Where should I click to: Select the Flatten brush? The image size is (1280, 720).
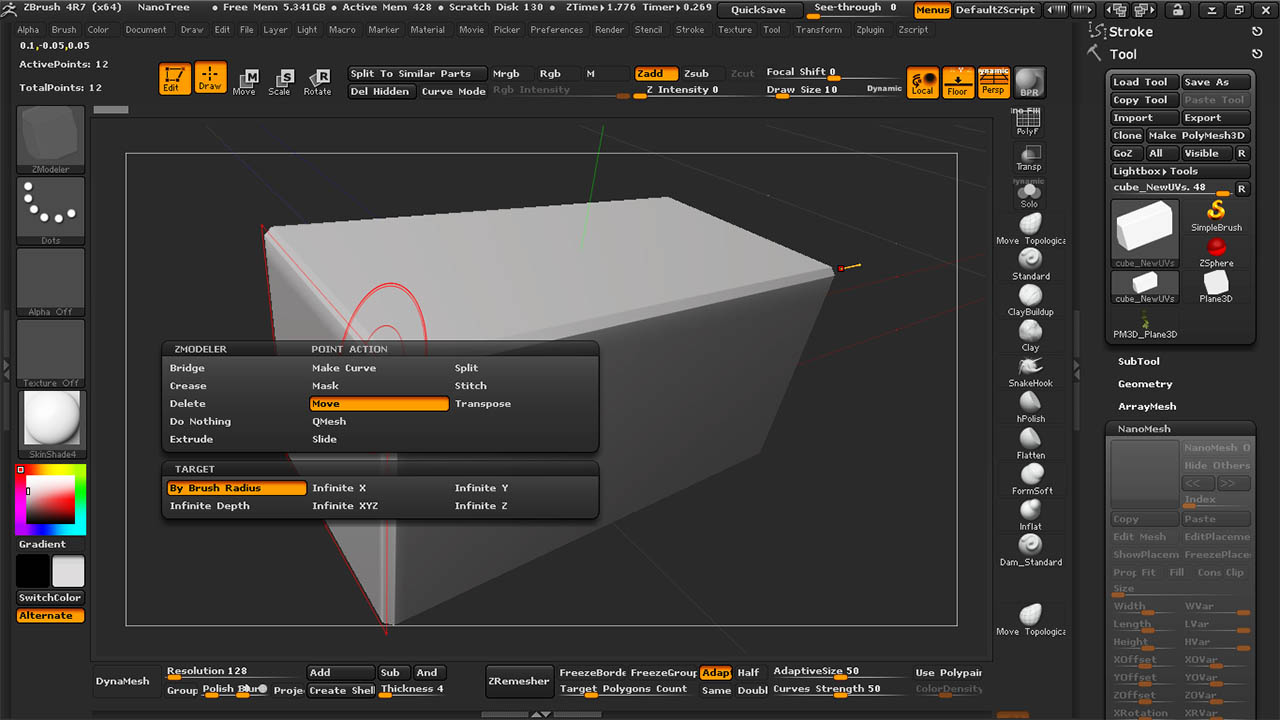pos(1030,443)
